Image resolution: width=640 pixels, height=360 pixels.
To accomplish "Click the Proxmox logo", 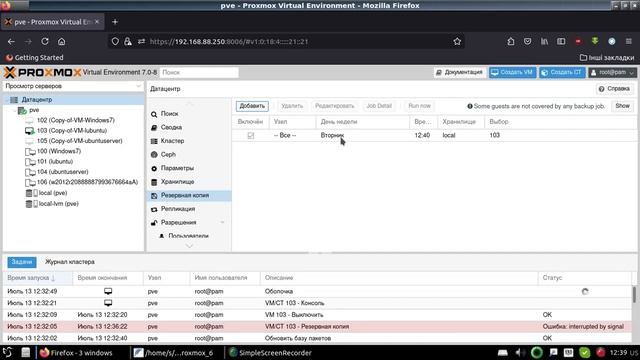I will pos(43,73).
